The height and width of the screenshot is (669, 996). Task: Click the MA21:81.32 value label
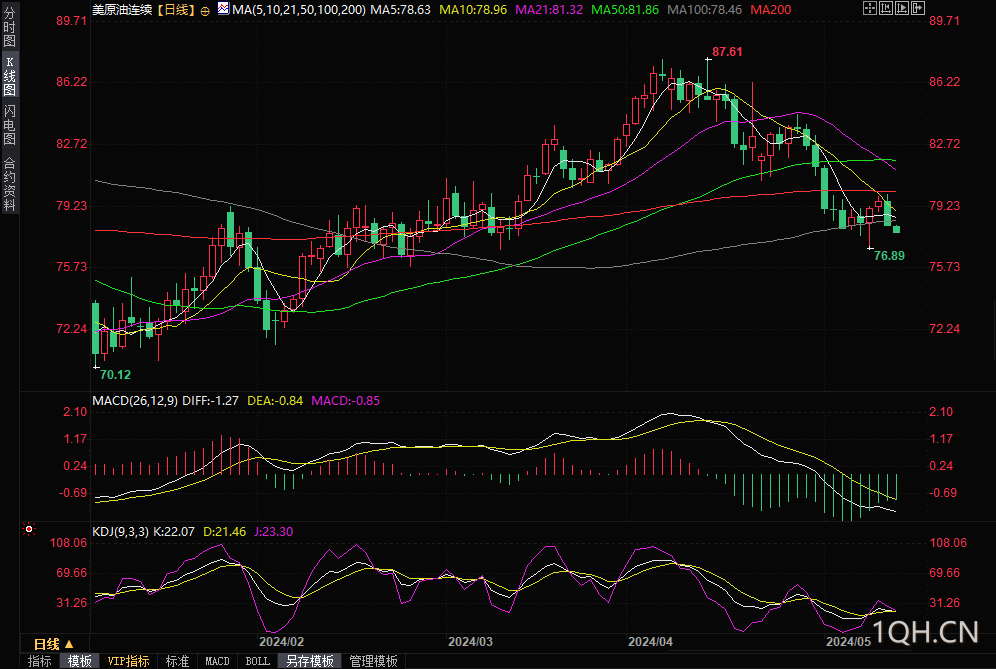click(549, 10)
